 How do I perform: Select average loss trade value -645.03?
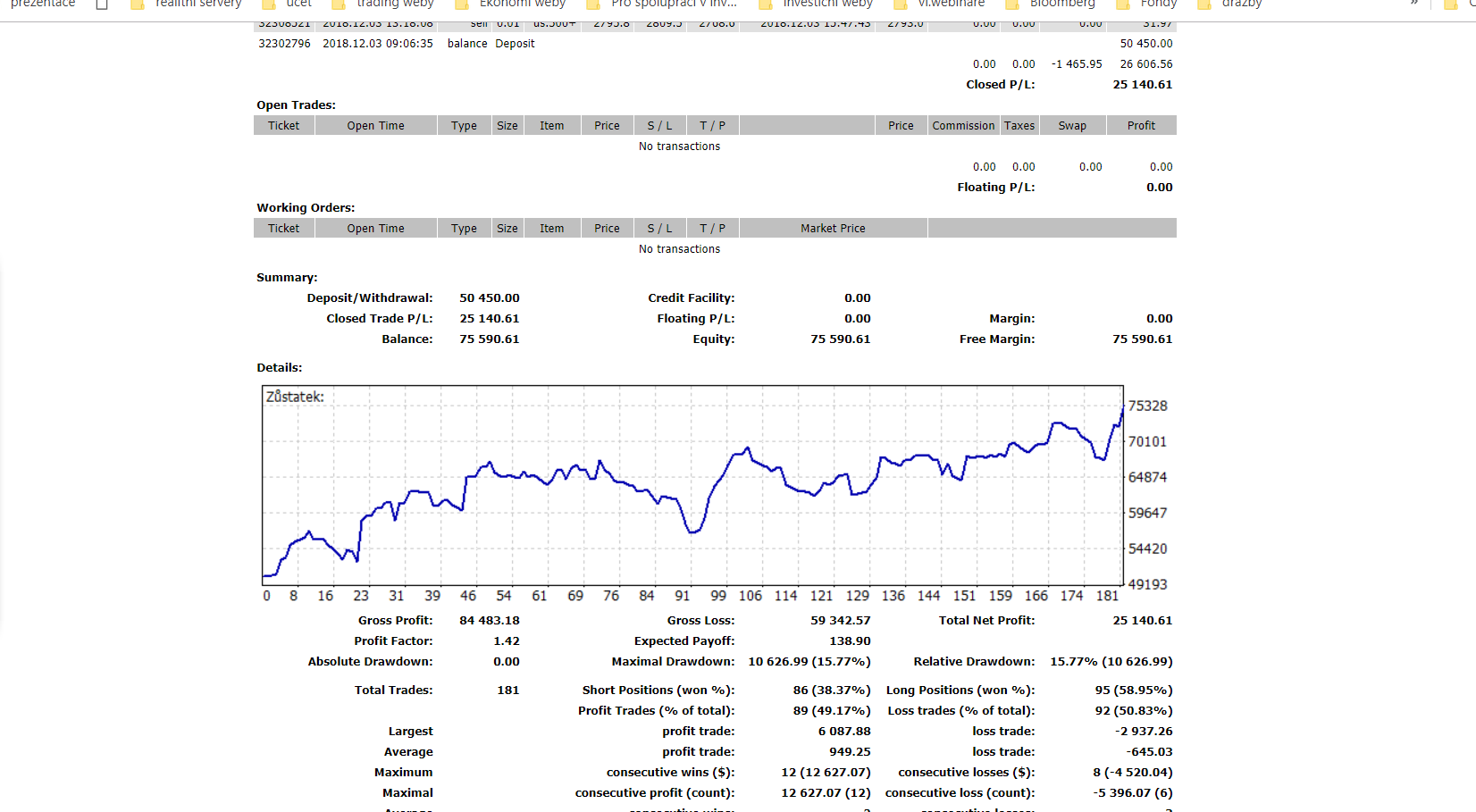click(x=1149, y=752)
